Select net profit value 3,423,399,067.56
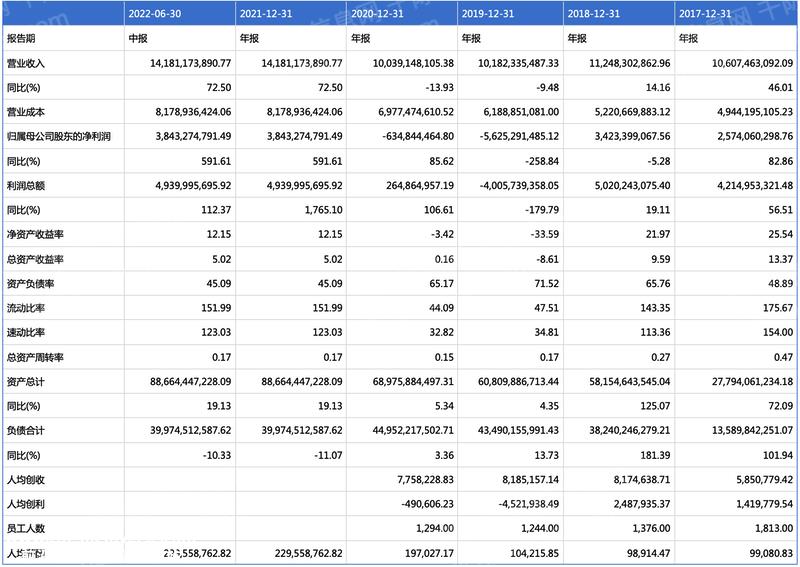This screenshot has height=567, width=800. point(632,136)
